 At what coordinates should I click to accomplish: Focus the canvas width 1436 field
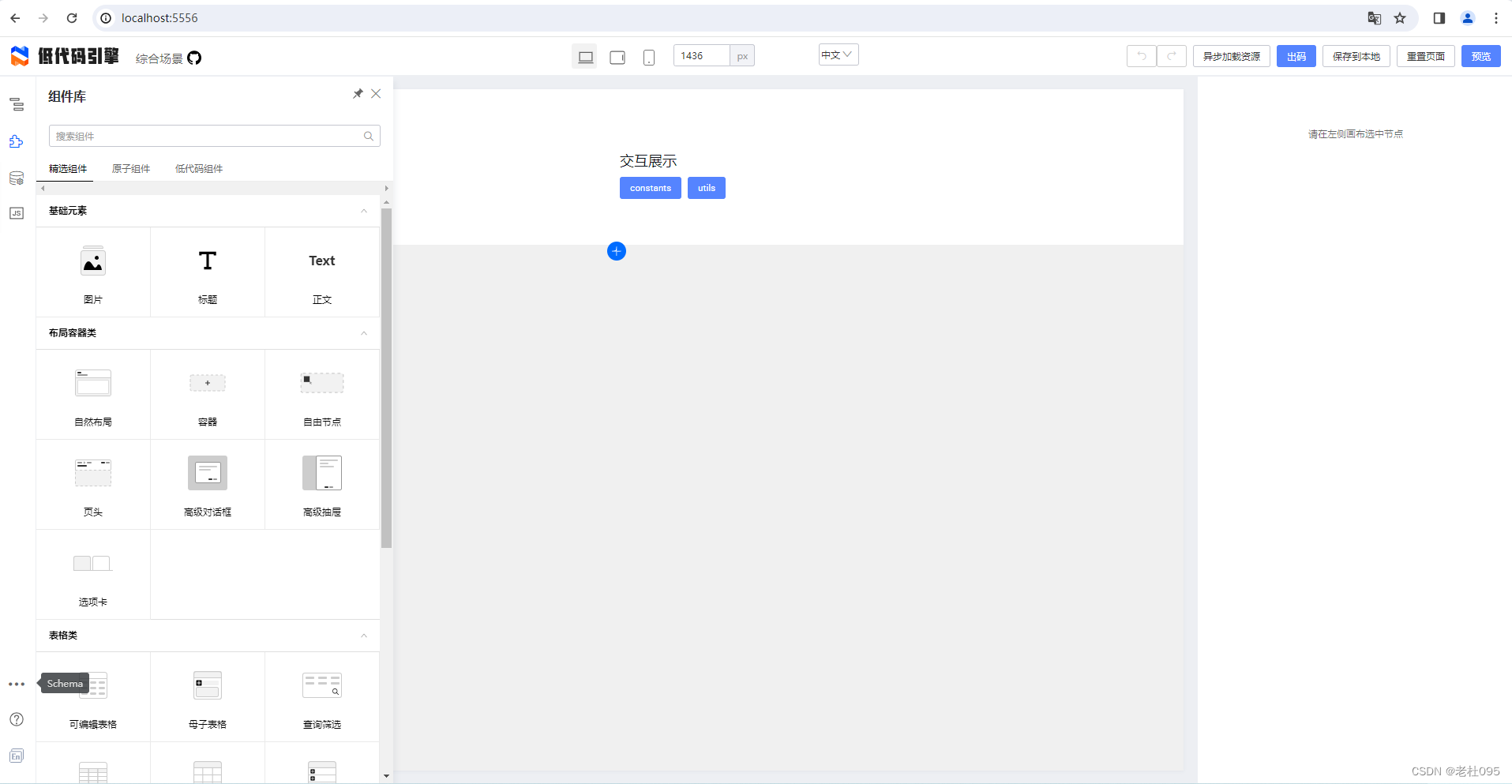click(702, 55)
